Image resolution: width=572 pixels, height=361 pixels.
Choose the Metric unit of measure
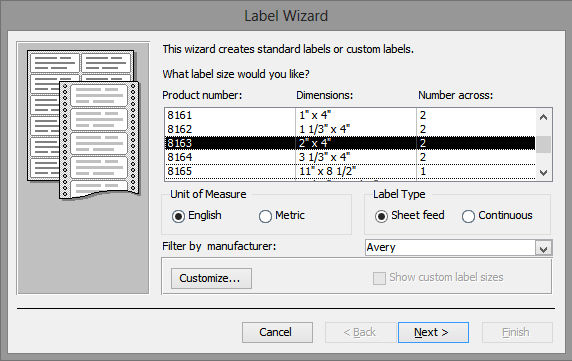pyautogui.click(x=265, y=216)
